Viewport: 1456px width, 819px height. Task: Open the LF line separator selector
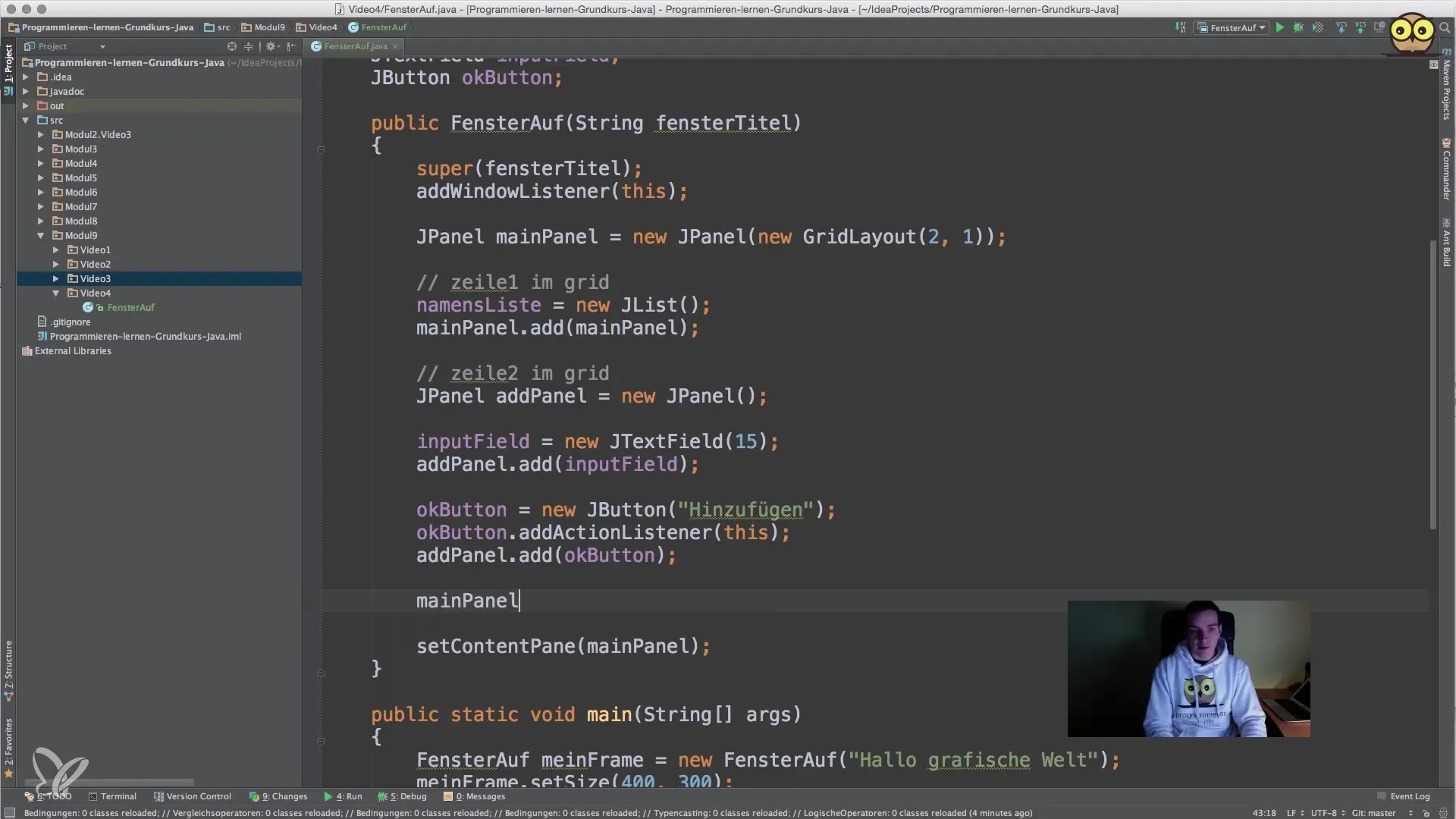click(1294, 813)
